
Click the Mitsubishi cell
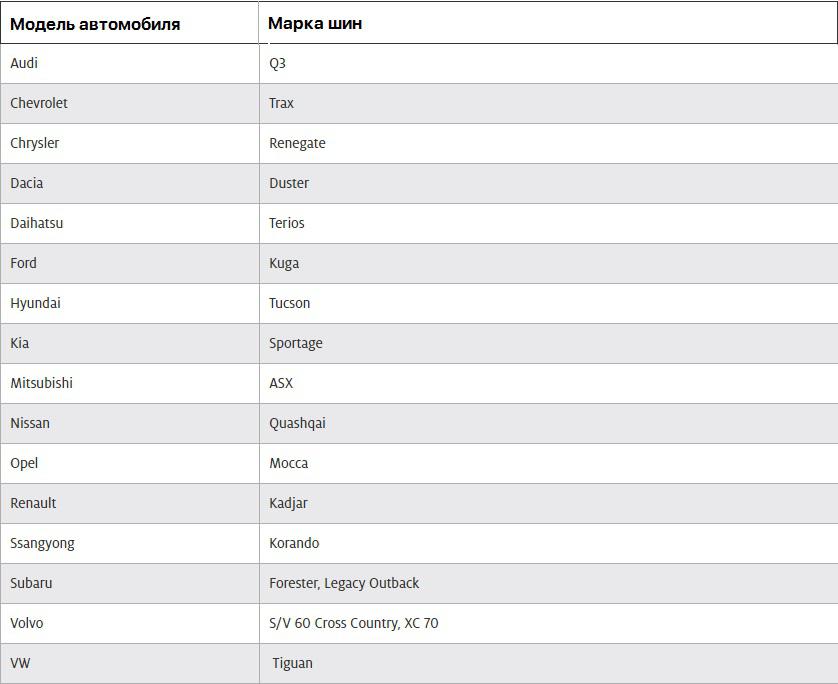tap(130, 384)
